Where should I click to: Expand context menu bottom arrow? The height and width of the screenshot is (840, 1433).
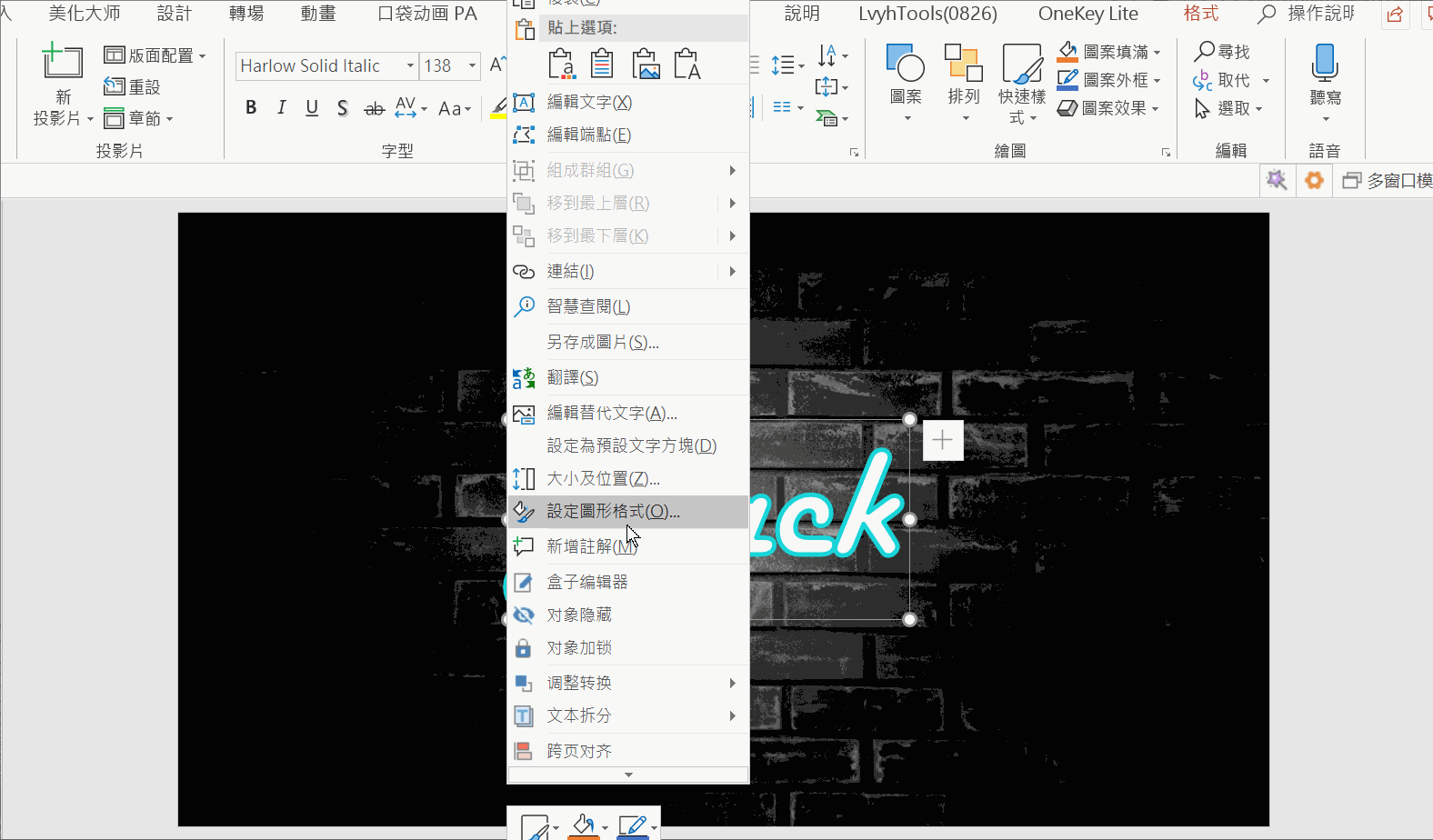(628, 775)
